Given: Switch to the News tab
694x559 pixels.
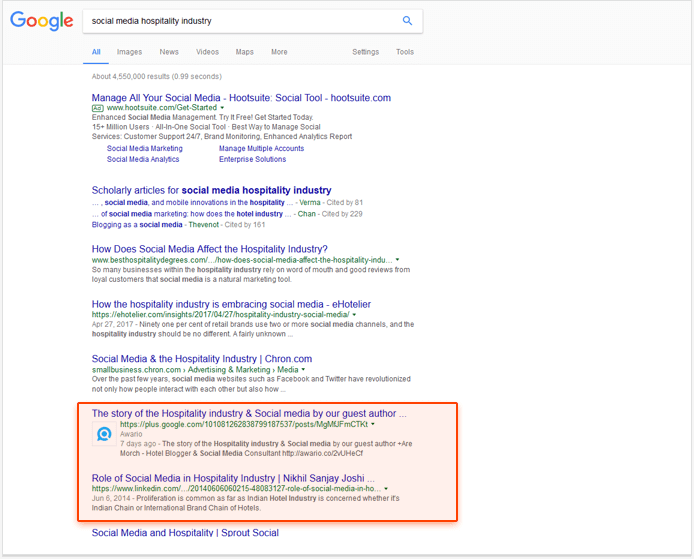Looking at the screenshot, I should (169, 52).
